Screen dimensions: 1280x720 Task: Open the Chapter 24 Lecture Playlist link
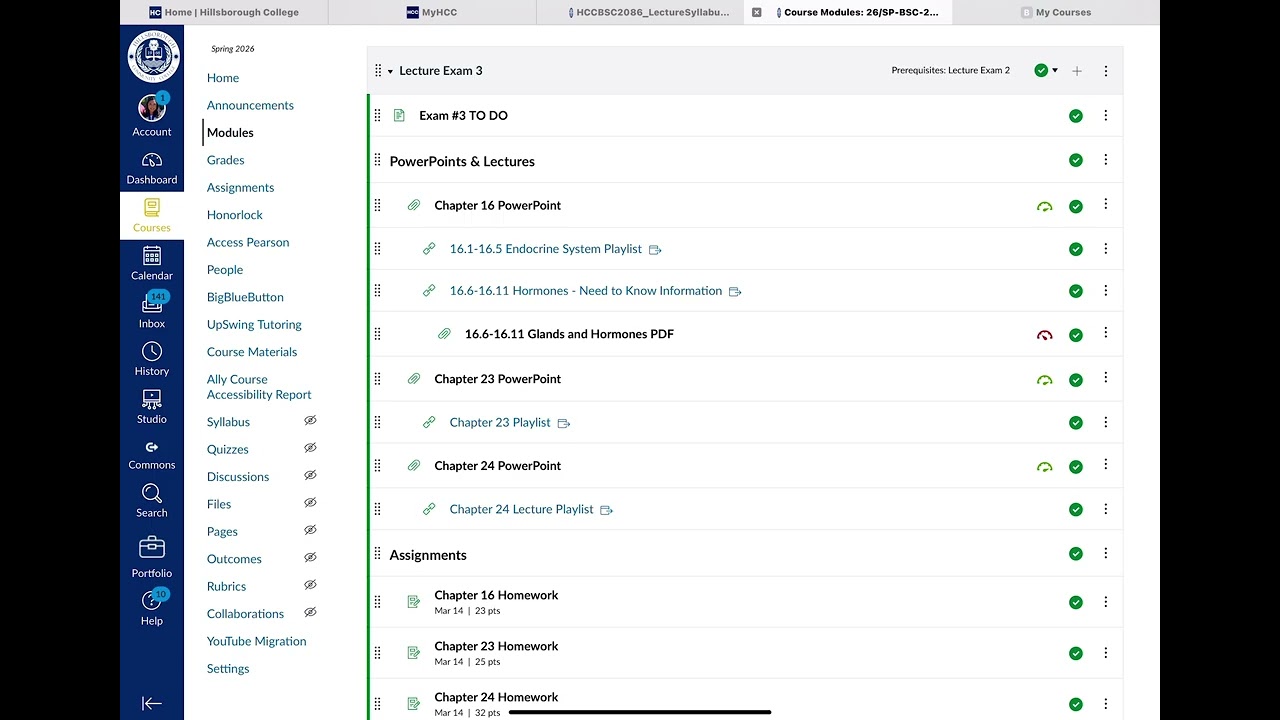(x=521, y=509)
